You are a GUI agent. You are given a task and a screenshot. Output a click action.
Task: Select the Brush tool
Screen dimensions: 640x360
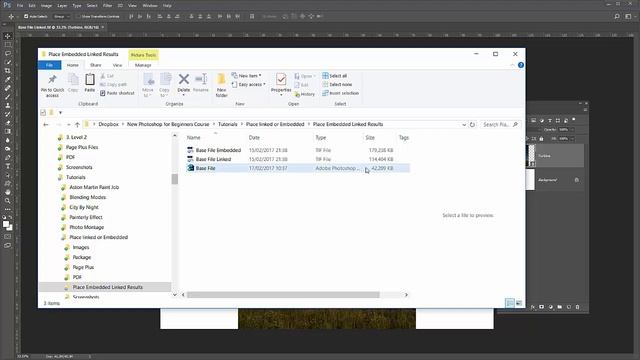pyautogui.click(x=7, y=97)
